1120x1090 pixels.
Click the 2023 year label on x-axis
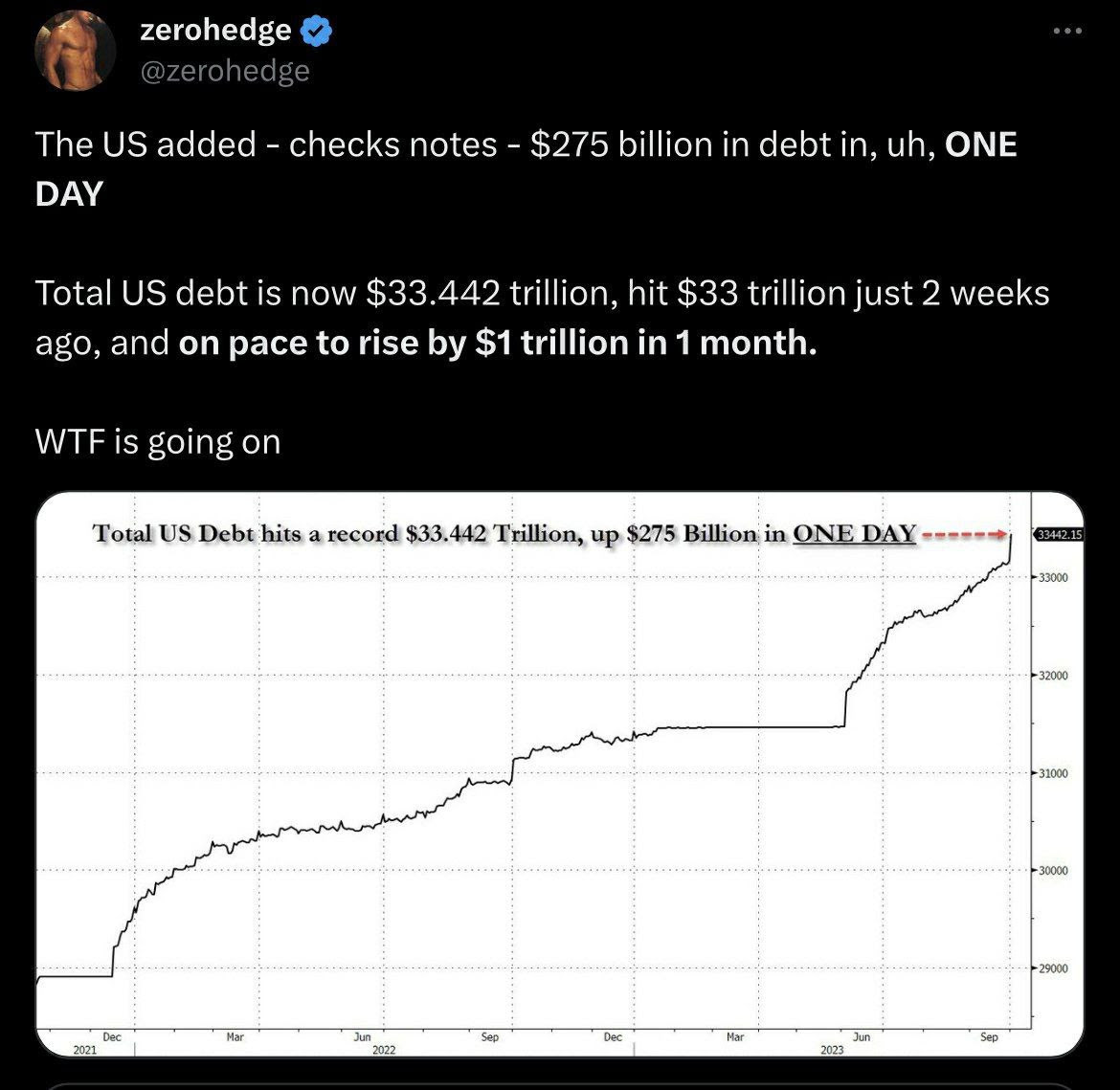(x=831, y=1050)
